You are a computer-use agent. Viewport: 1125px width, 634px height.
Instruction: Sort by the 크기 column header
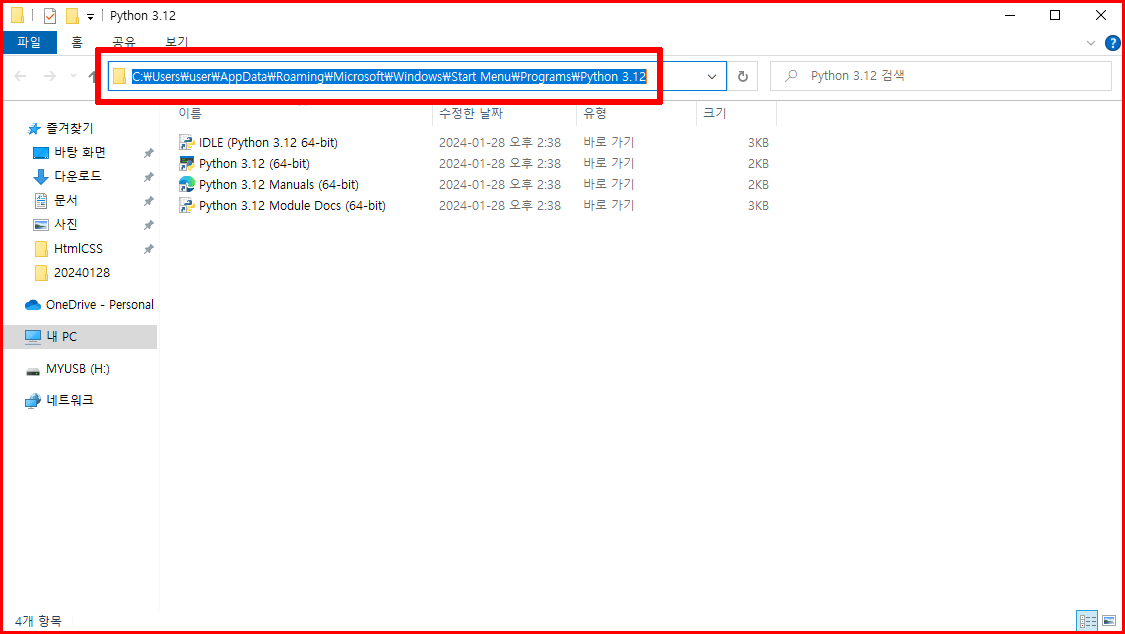(x=715, y=113)
